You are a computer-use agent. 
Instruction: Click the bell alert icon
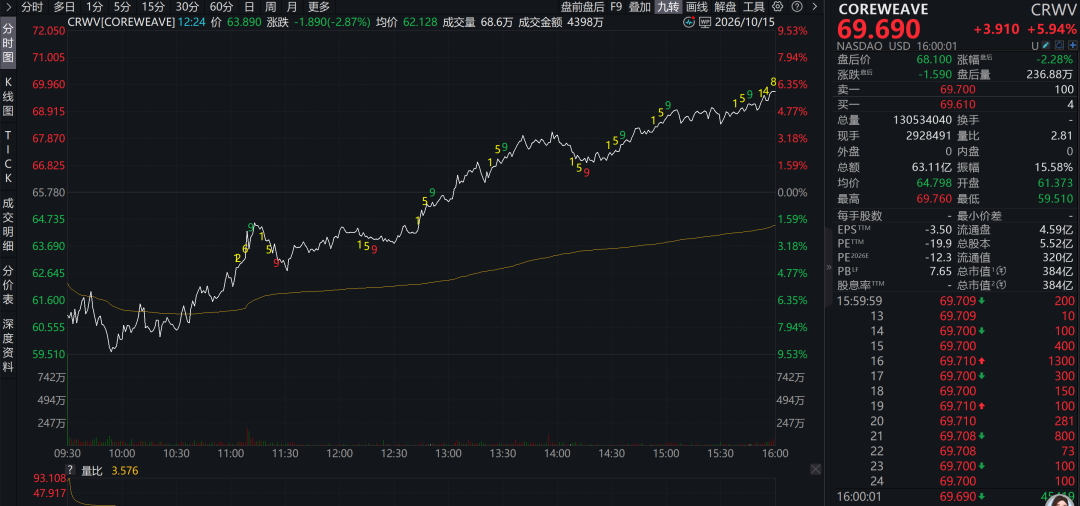click(1059, 45)
